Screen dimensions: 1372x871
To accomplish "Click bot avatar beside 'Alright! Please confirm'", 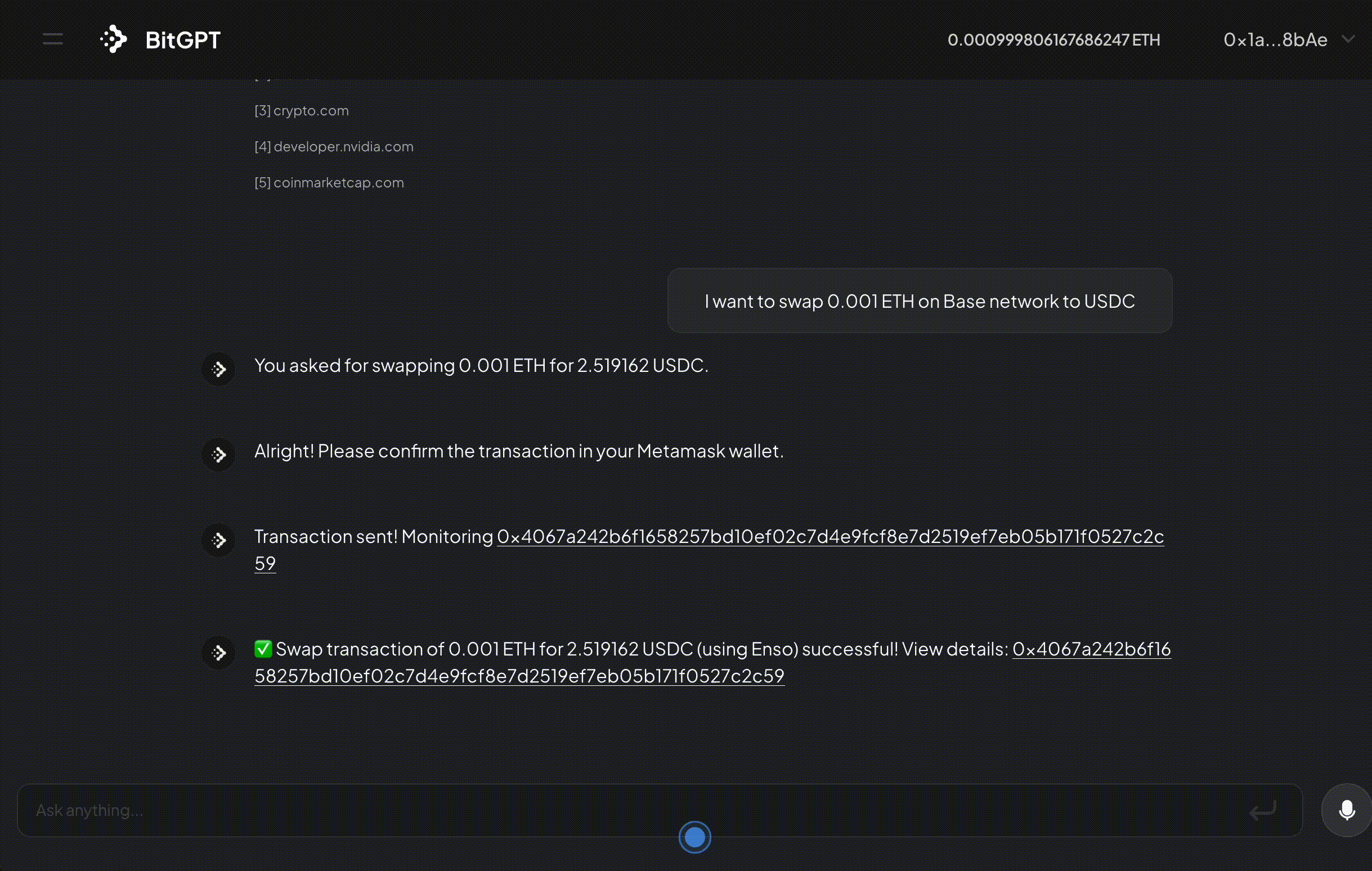I will pyautogui.click(x=218, y=455).
